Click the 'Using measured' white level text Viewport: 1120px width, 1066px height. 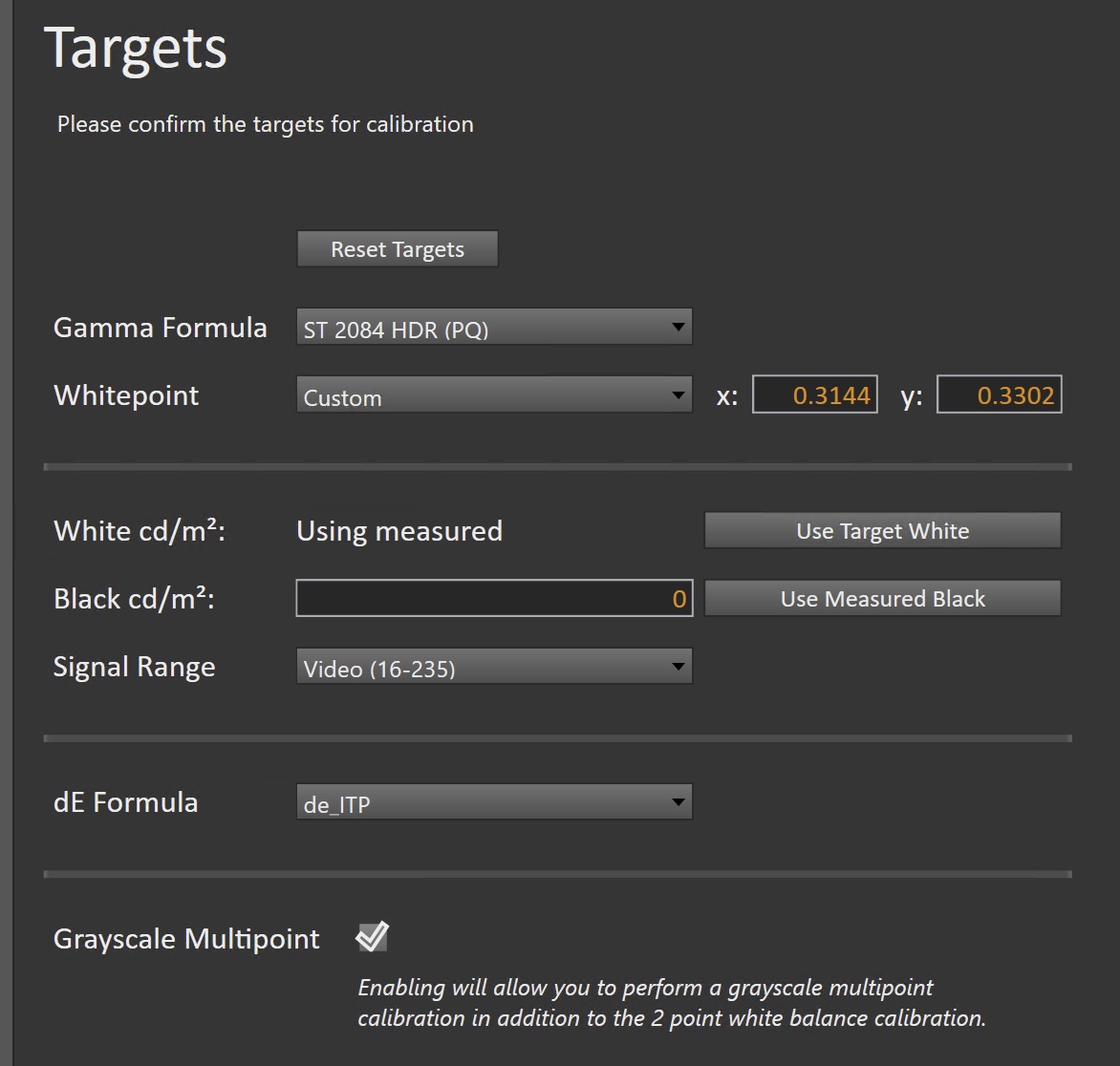click(x=399, y=531)
